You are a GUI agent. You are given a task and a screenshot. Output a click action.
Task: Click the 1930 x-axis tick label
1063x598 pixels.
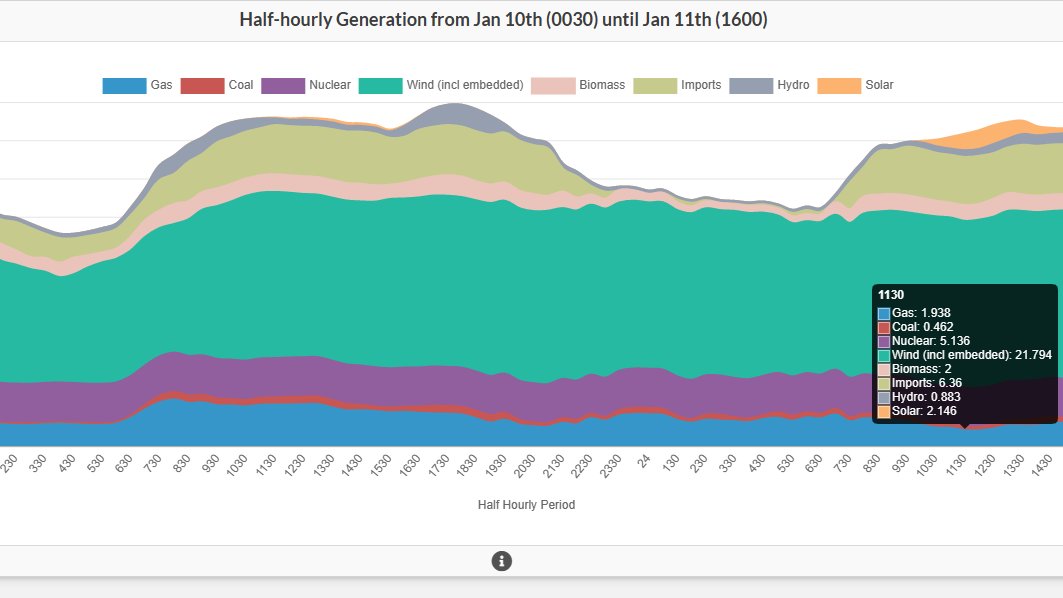[x=496, y=465]
